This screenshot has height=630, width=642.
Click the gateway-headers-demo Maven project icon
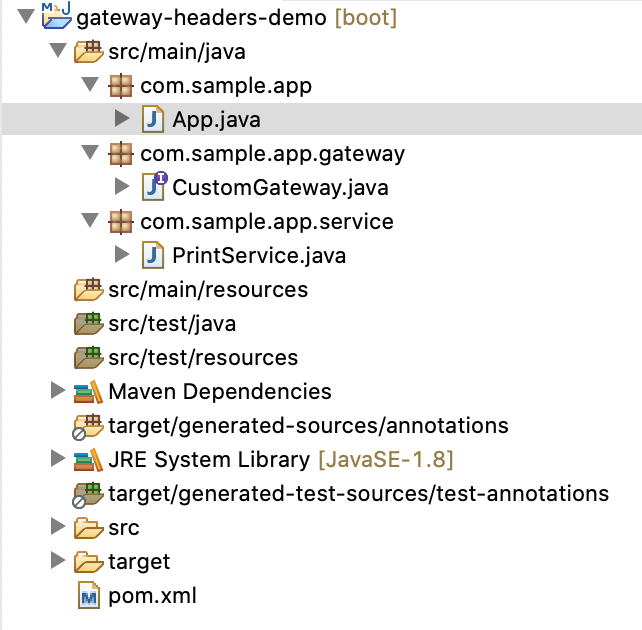point(57,16)
